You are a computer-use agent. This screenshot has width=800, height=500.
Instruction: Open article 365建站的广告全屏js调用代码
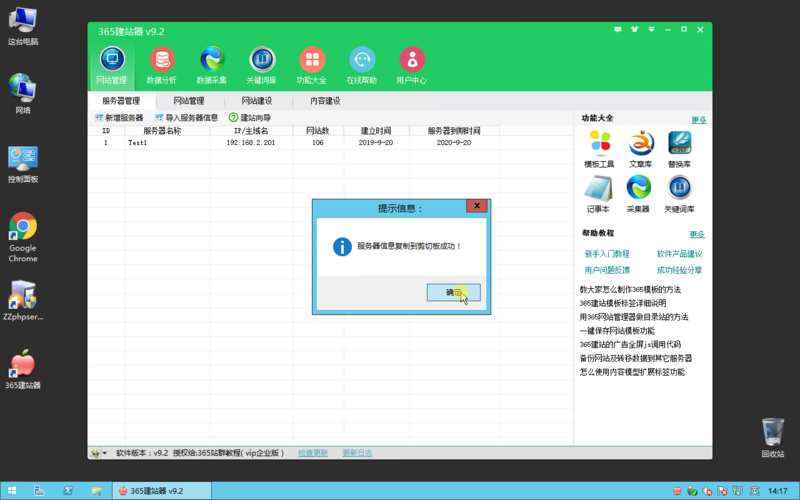(630, 344)
